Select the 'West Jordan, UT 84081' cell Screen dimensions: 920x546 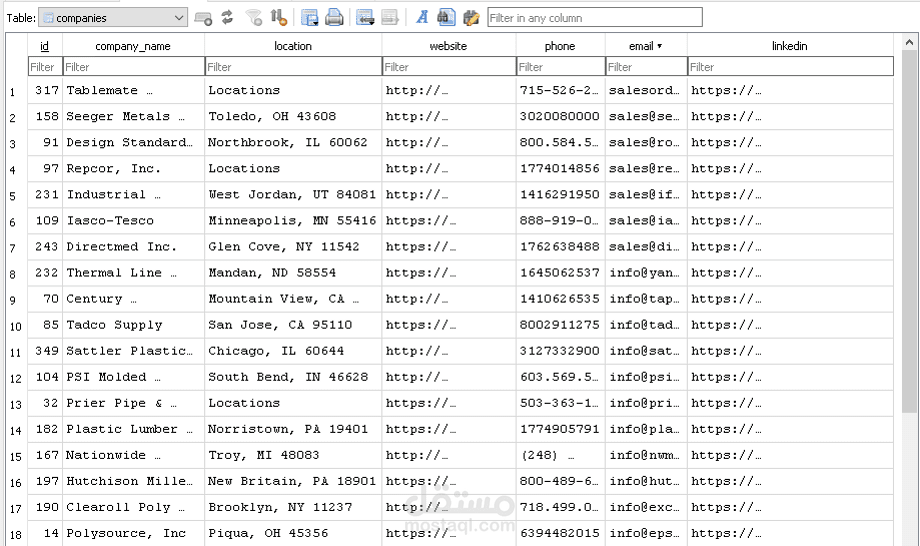click(293, 195)
